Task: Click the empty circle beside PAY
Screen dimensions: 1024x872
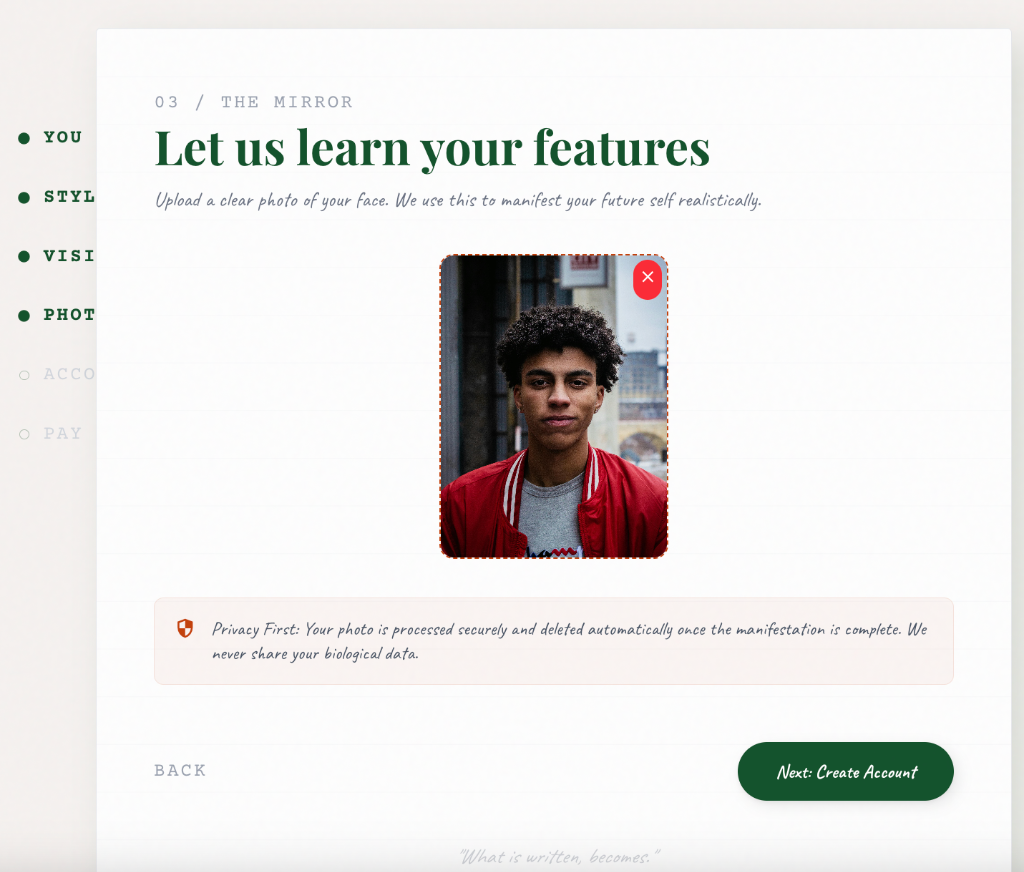Action: (24, 434)
